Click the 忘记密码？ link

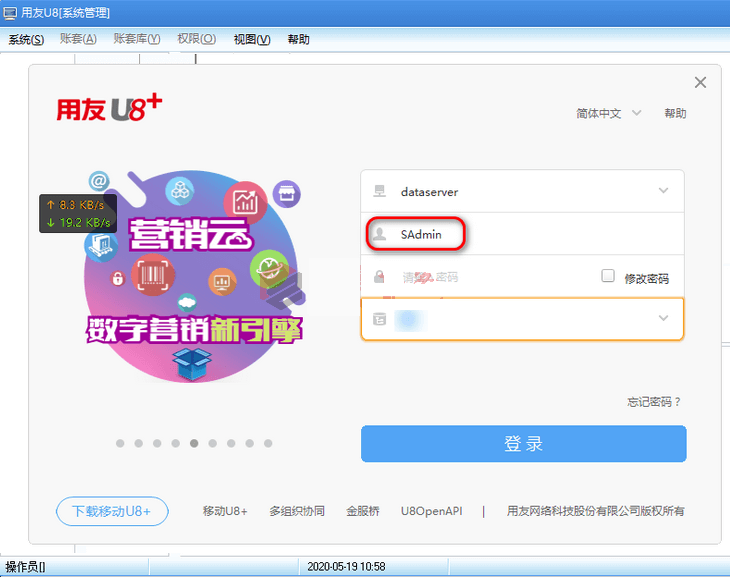pos(654,402)
